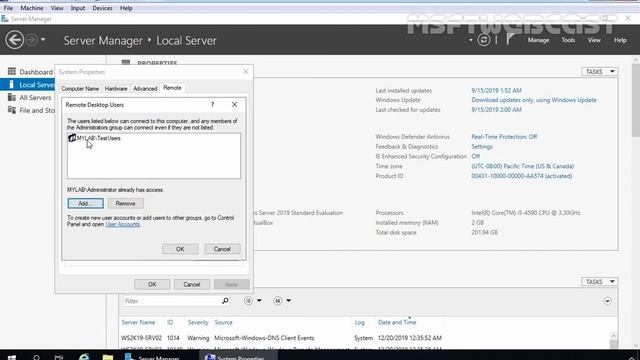Click the last installed updates date link
The height and width of the screenshot is (360, 640).
[x=496, y=90]
